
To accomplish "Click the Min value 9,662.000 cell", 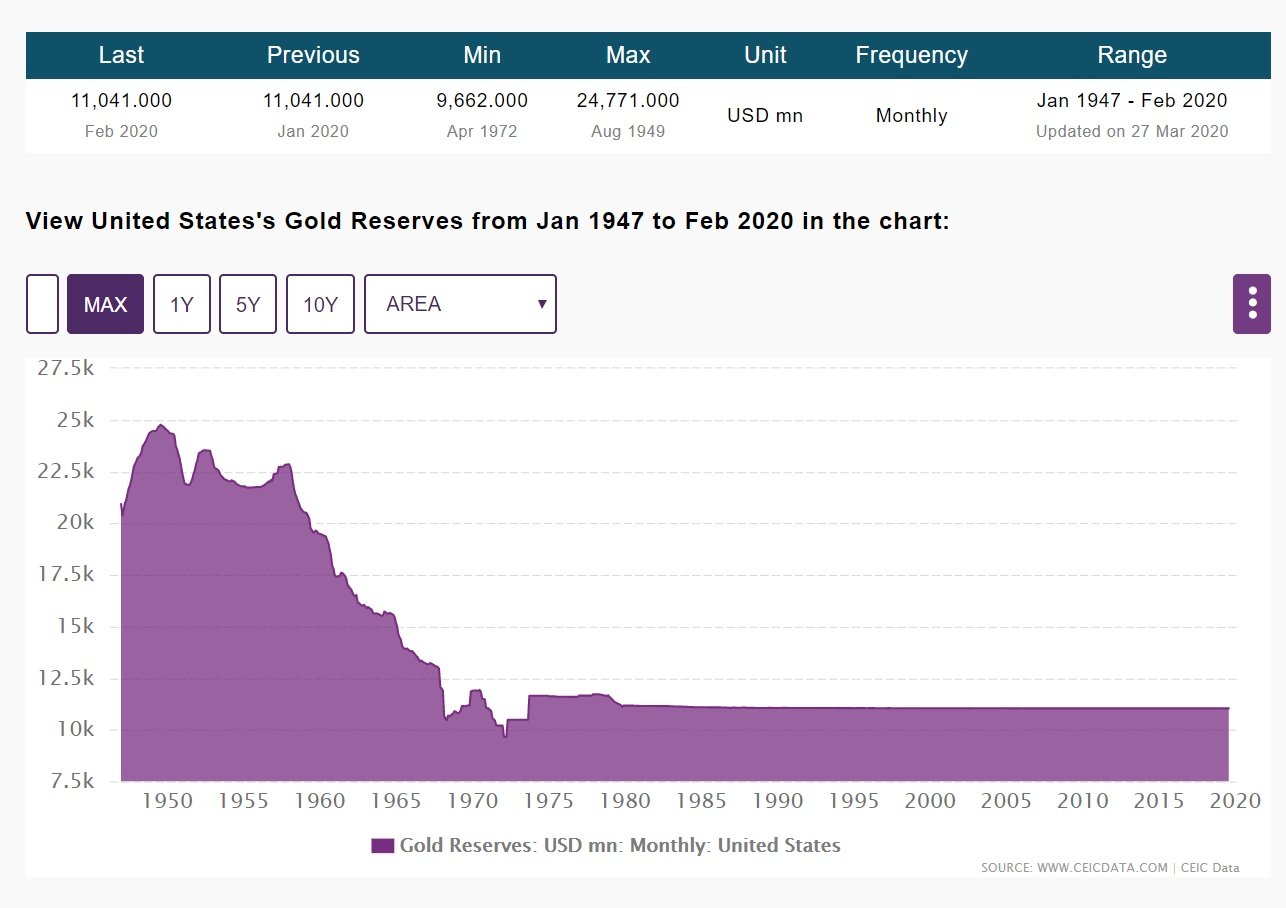I will tap(482, 101).
